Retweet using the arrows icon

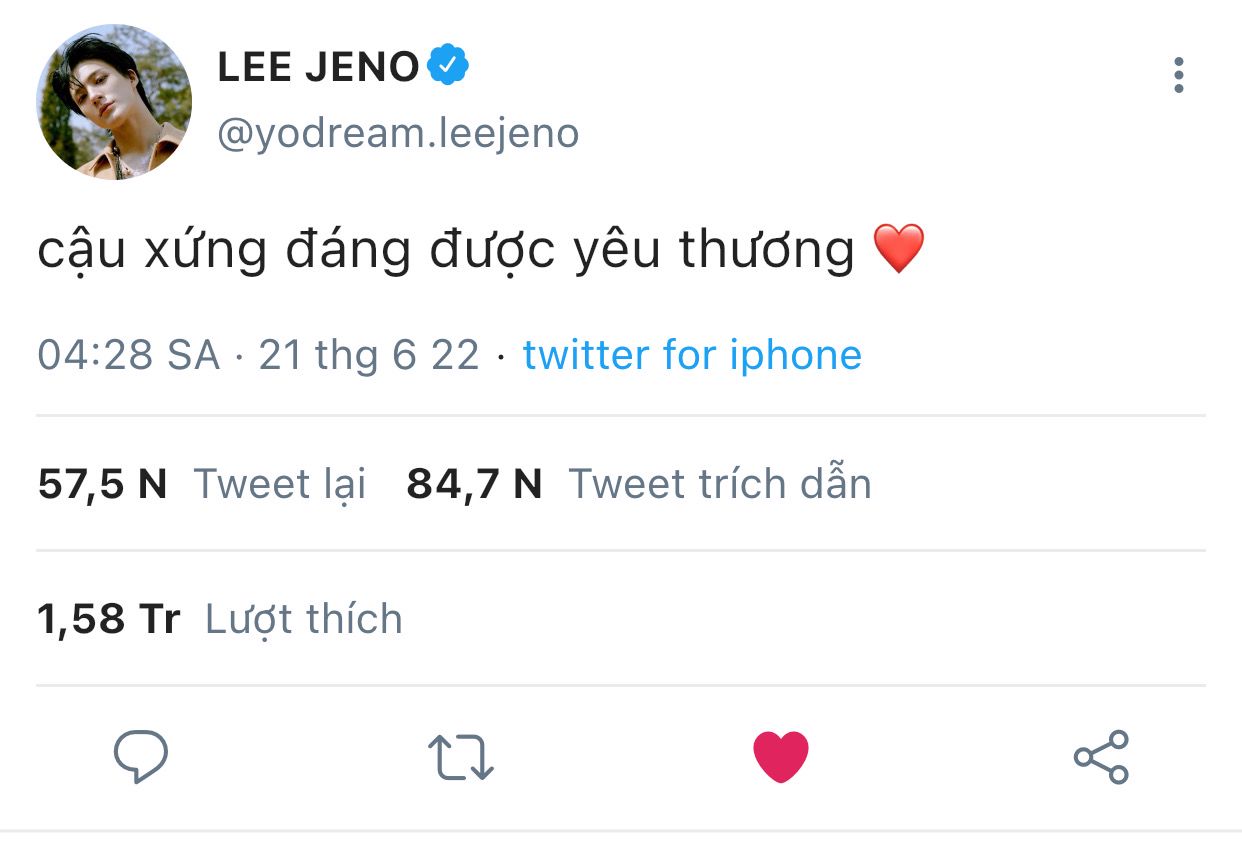point(460,757)
